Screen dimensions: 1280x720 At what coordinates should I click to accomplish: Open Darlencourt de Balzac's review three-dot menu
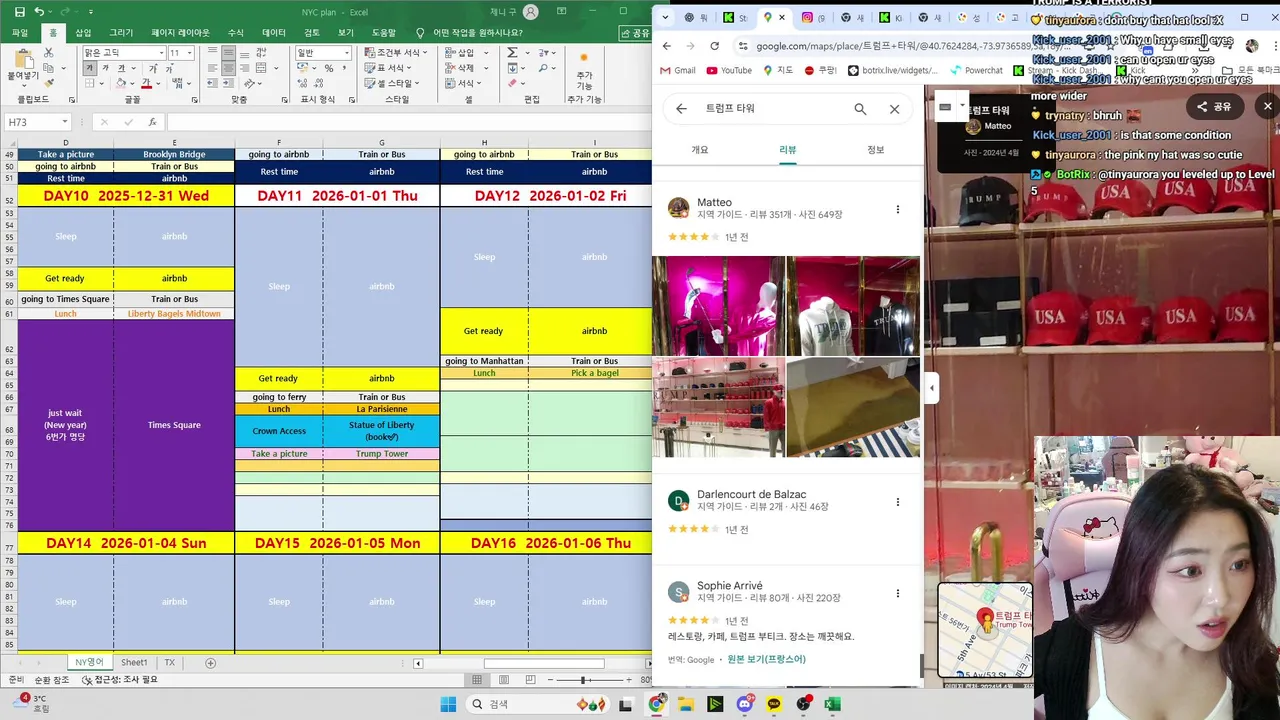pyautogui.click(x=897, y=502)
